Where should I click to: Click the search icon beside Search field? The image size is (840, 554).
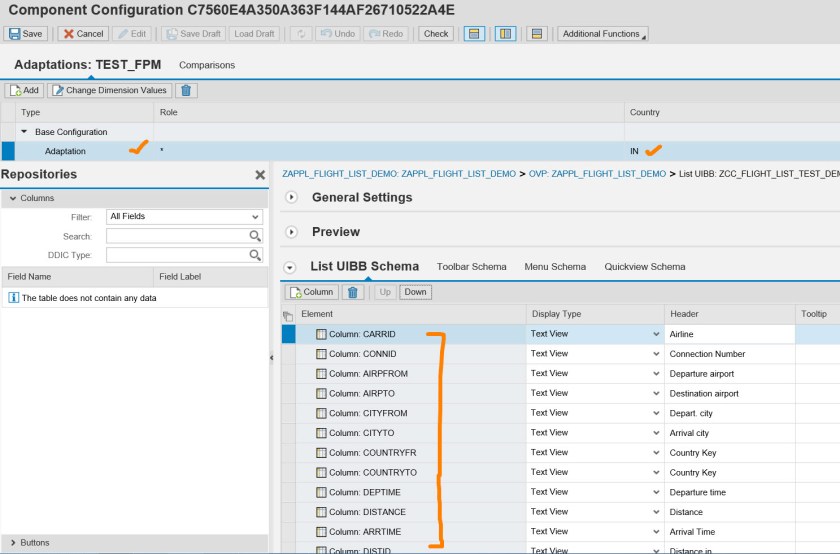[255, 236]
